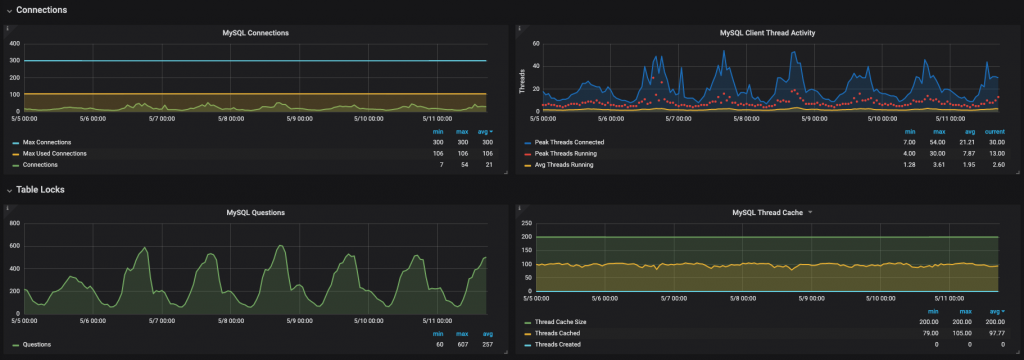
Task: Open MySQL Questions panel title menu
Action: tap(255, 212)
